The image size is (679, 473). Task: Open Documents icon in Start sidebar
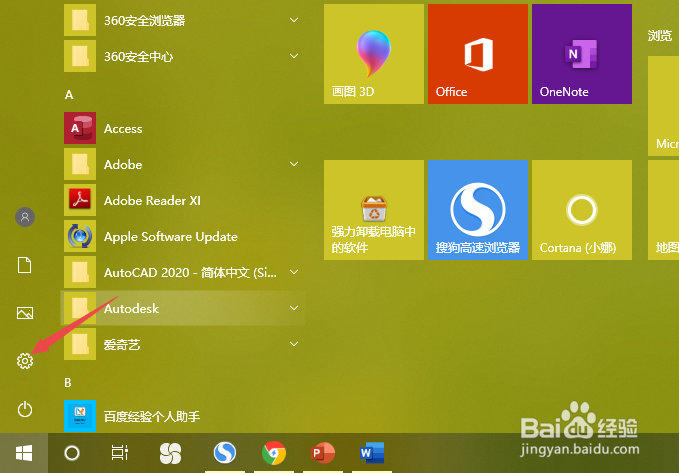point(25,265)
